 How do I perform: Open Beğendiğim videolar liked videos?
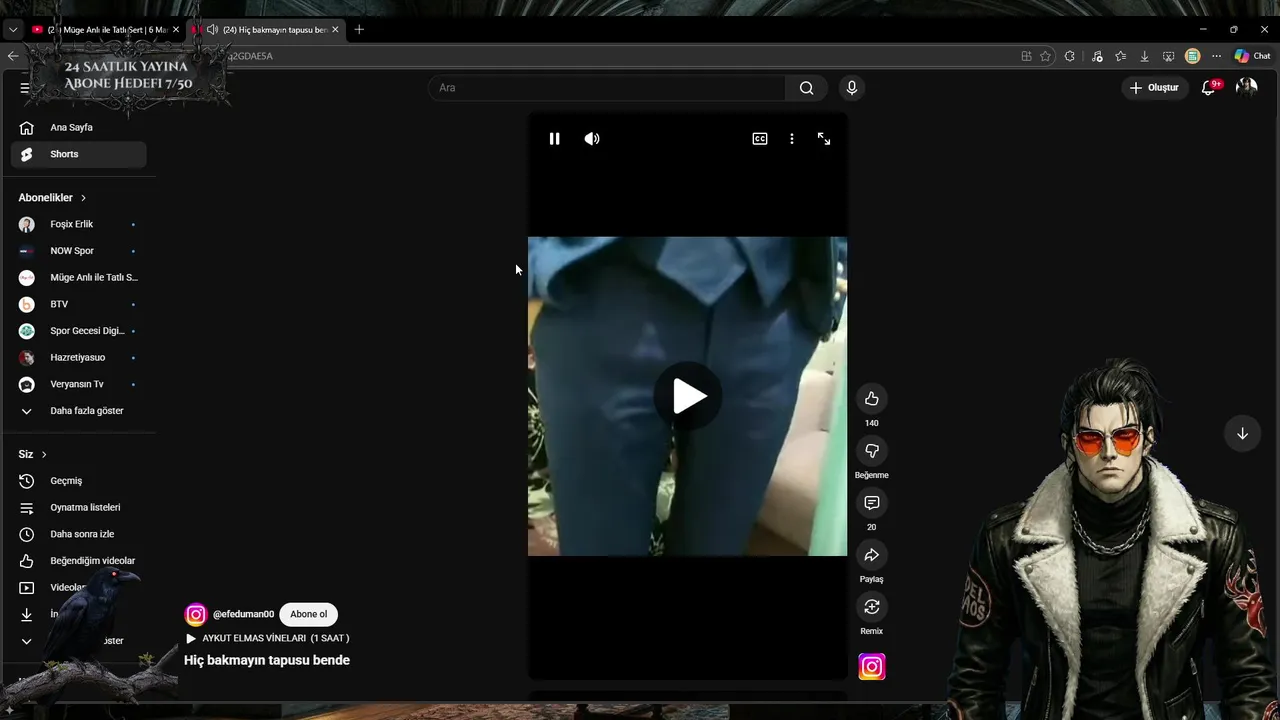coord(78,561)
